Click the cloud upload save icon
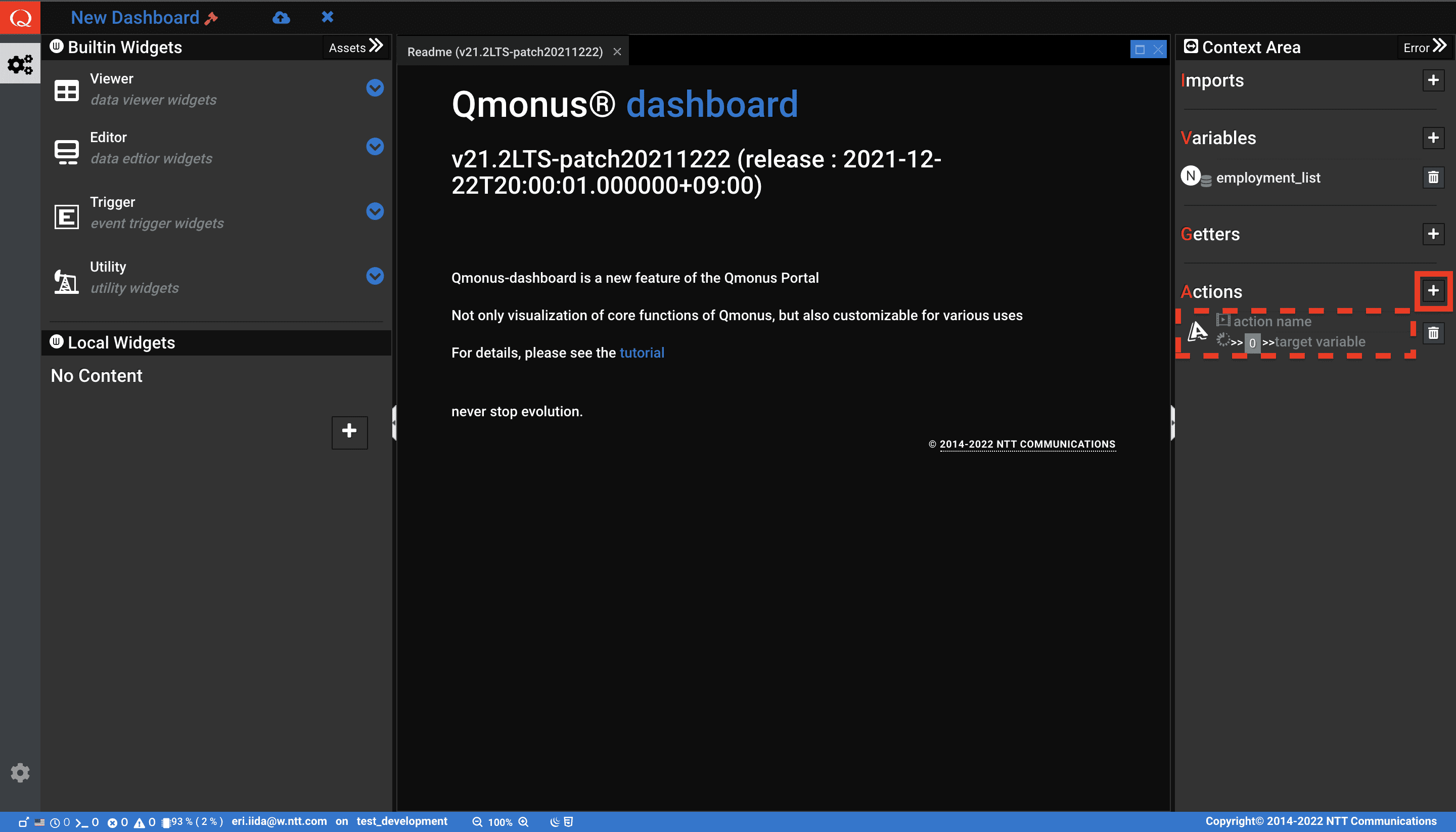Viewport: 1456px width, 832px height. pos(281,18)
